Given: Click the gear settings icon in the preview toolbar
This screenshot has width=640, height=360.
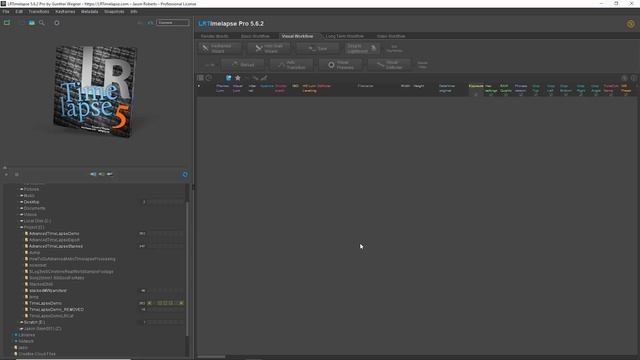Looking at the screenshot, I should 57,23.
